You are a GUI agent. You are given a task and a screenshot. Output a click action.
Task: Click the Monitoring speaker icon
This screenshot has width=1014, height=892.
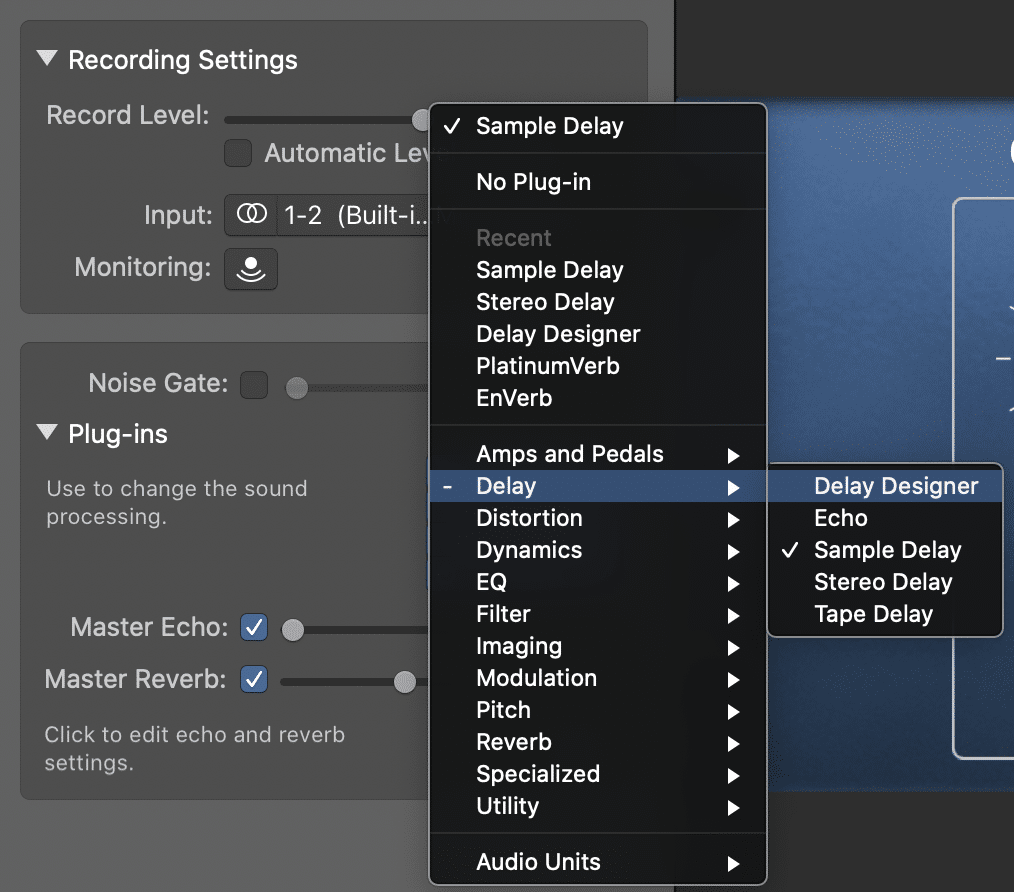point(251,269)
